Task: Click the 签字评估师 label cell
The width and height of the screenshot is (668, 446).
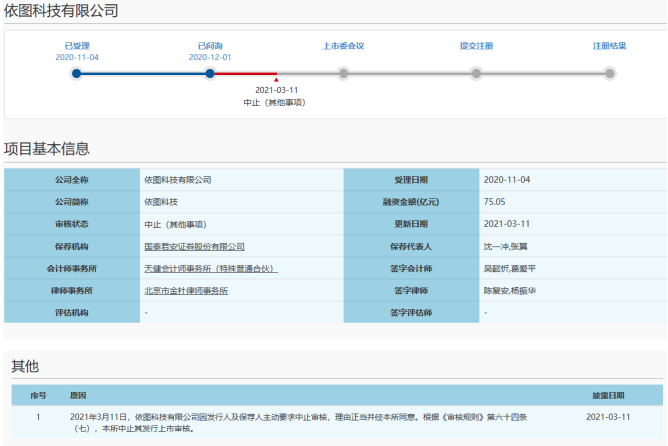Action: pos(411,313)
